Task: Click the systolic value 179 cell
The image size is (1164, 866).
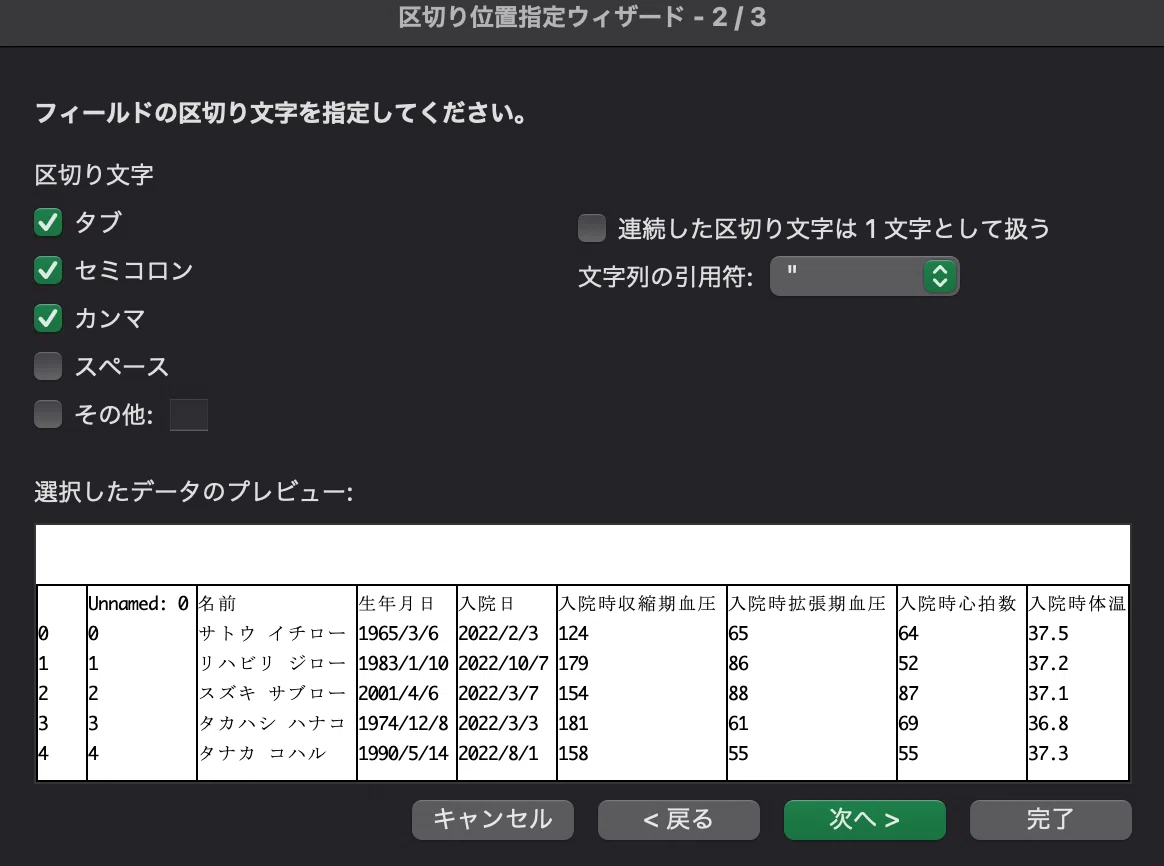Action: (x=573, y=663)
